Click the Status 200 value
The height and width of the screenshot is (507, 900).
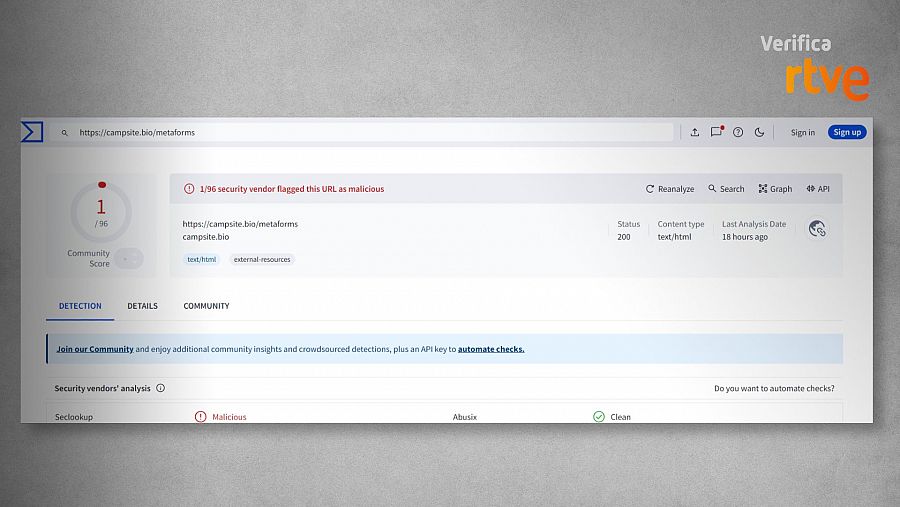click(624, 237)
